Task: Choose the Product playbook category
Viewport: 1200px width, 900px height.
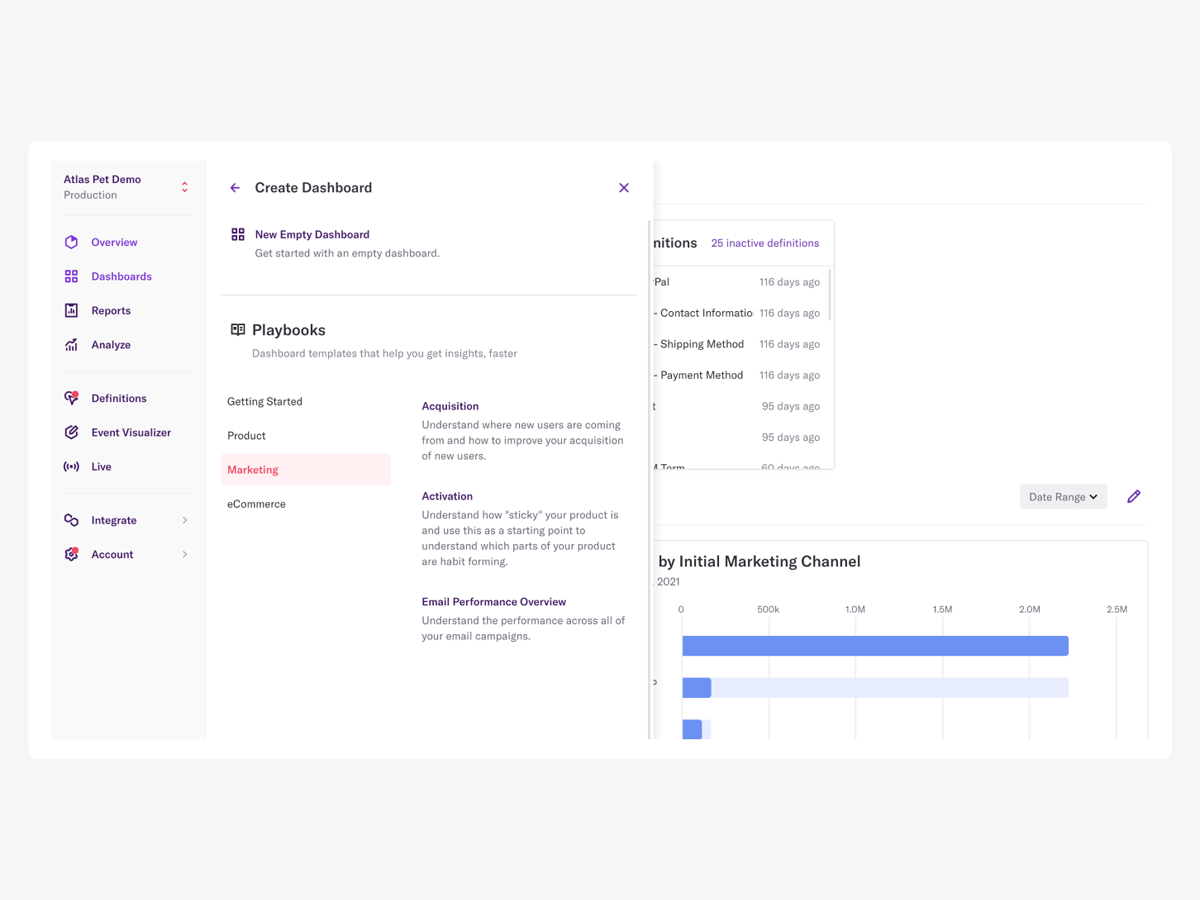Action: (247, 436)
